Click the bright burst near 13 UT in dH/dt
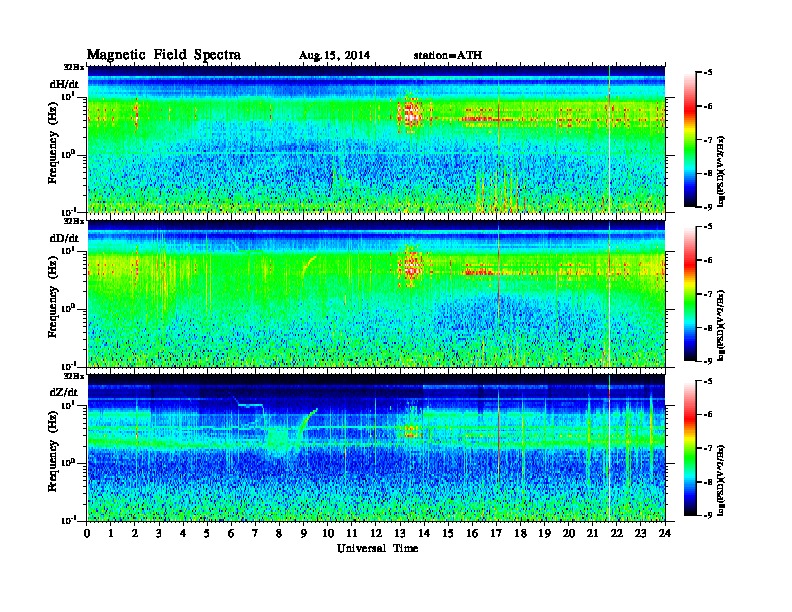Screen dimensions: 792x612 pyautogui.click(x=410, y=114)
